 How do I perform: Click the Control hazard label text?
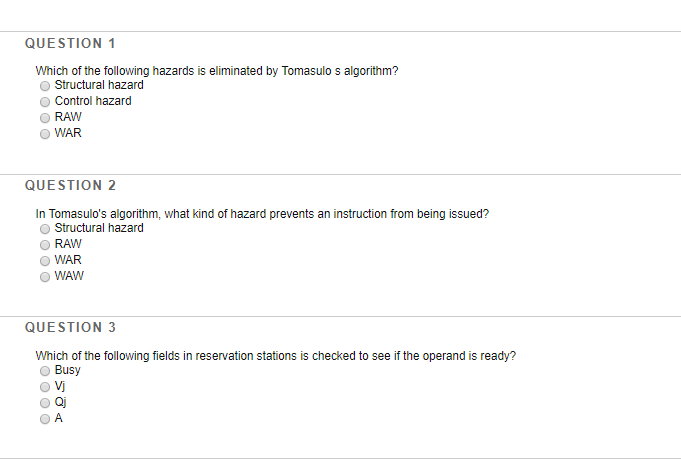pos(93,101)
